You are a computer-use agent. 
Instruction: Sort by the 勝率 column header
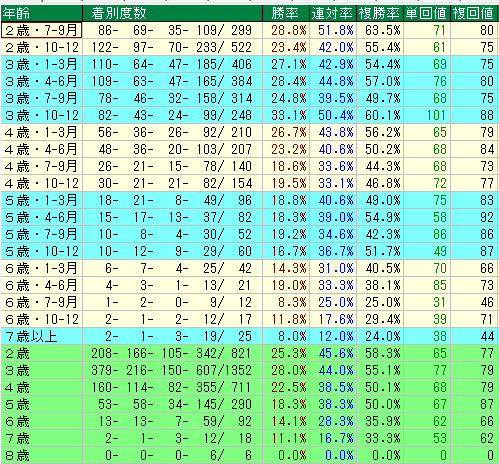pyautogui.click(x=286, y=13)
